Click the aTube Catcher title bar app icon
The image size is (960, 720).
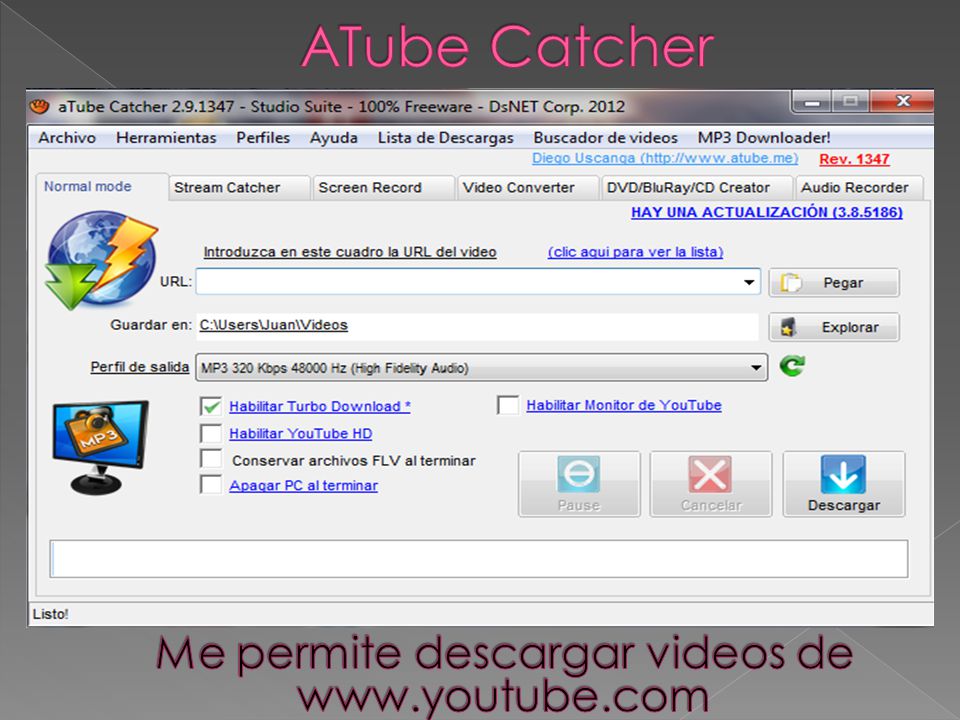39,106
